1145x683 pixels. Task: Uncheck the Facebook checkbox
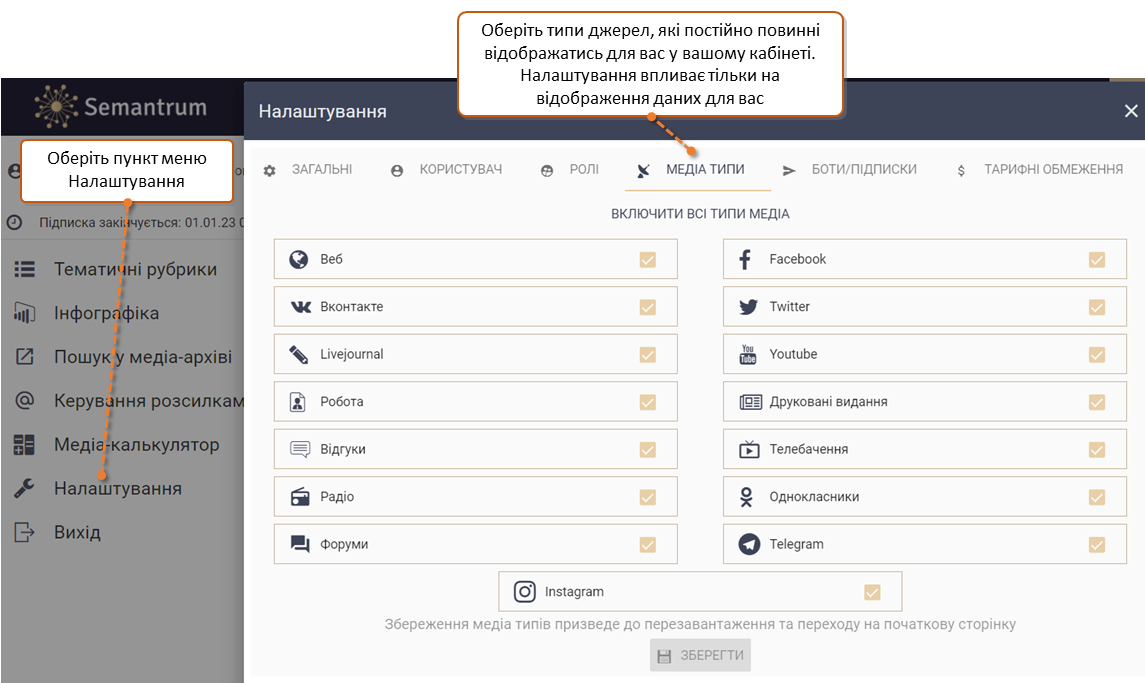click(1097, 259)
